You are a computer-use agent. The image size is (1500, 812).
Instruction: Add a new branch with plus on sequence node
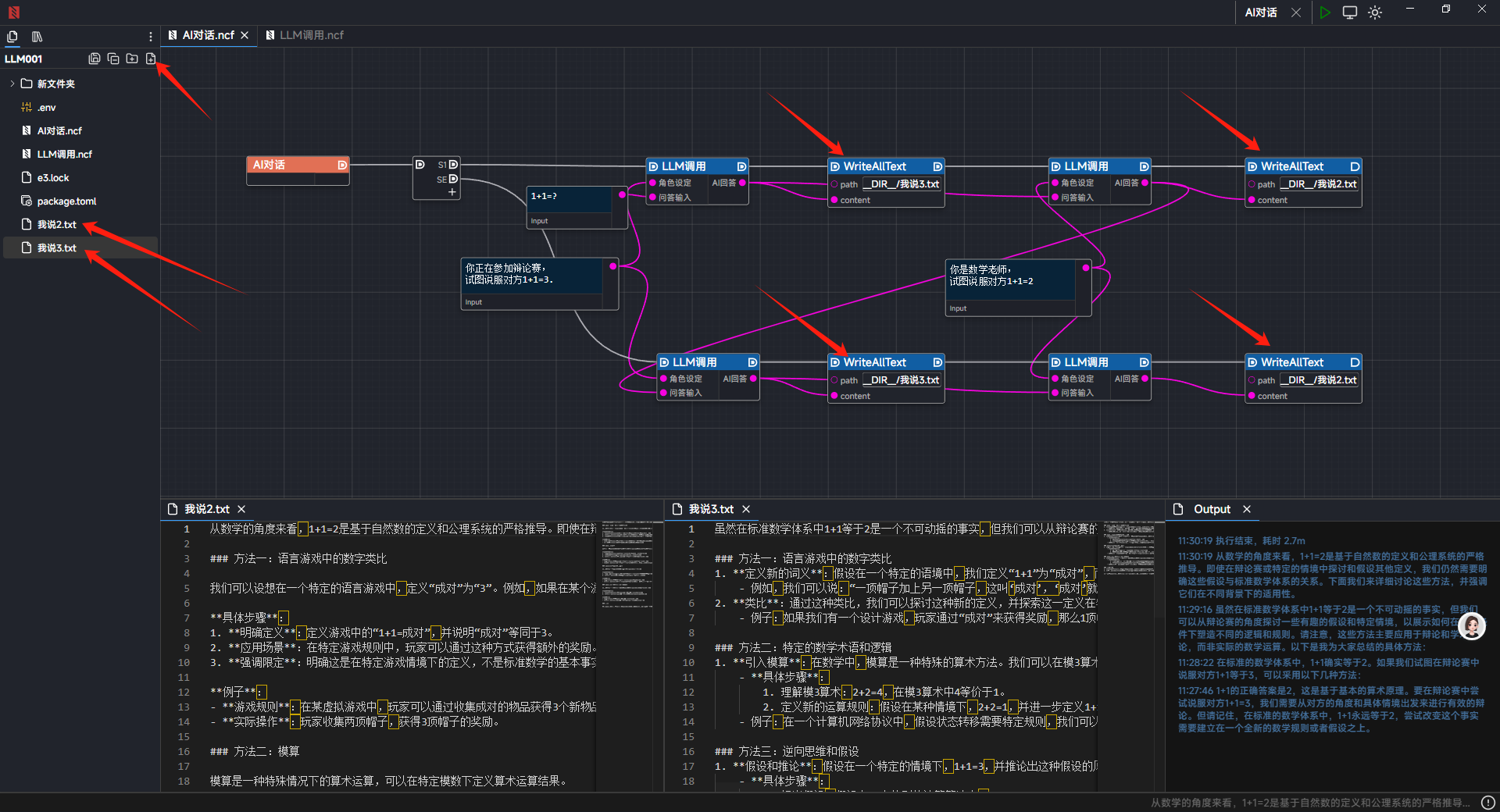tap(452, 192)
